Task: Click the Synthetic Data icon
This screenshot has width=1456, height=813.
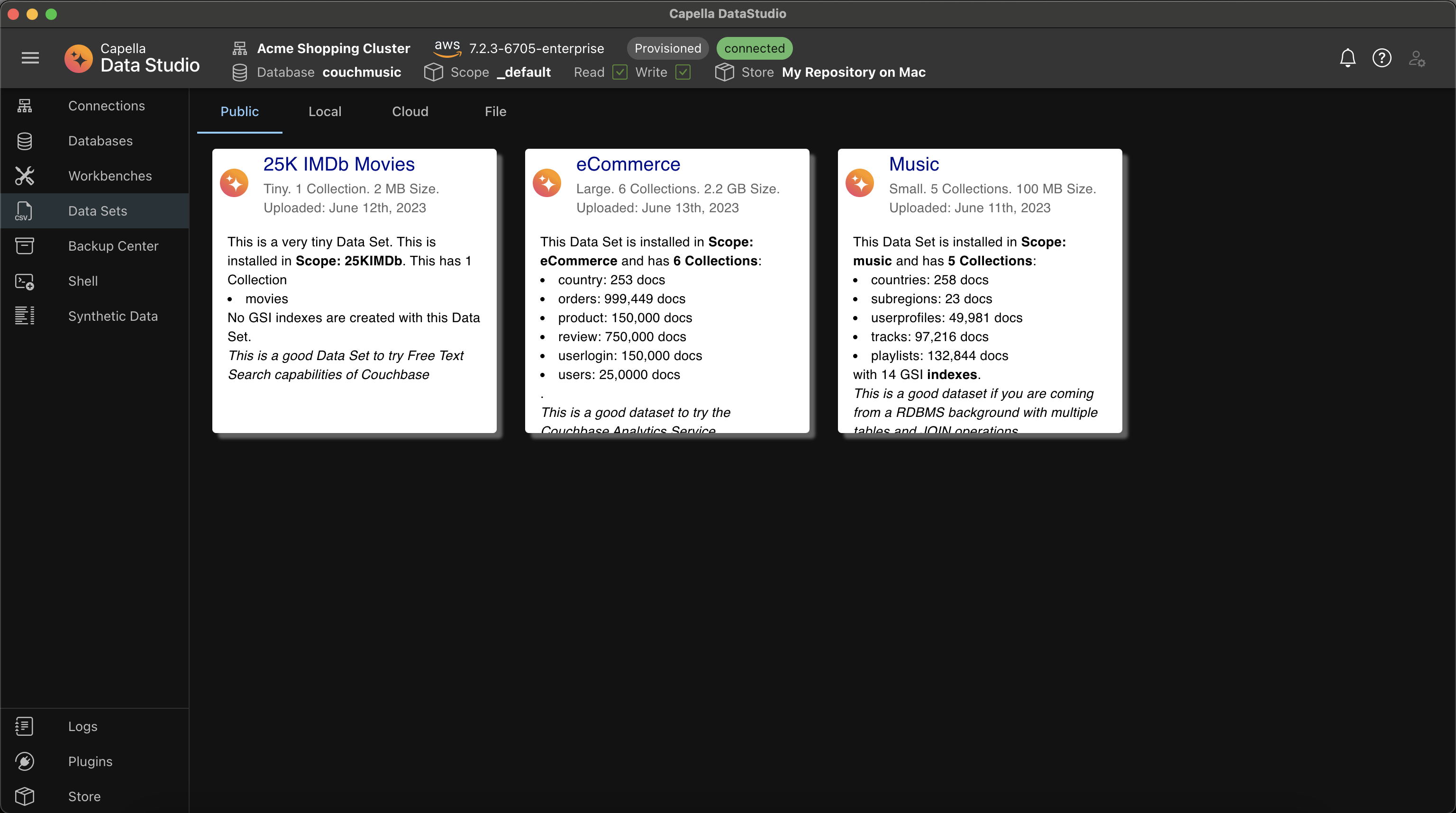Action: click(24, 316)
